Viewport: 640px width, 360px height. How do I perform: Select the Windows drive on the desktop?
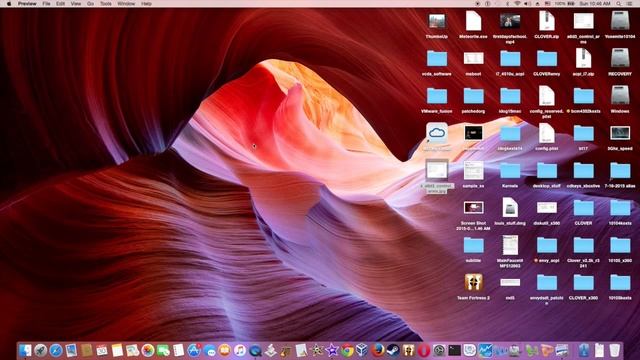point(620,96)
